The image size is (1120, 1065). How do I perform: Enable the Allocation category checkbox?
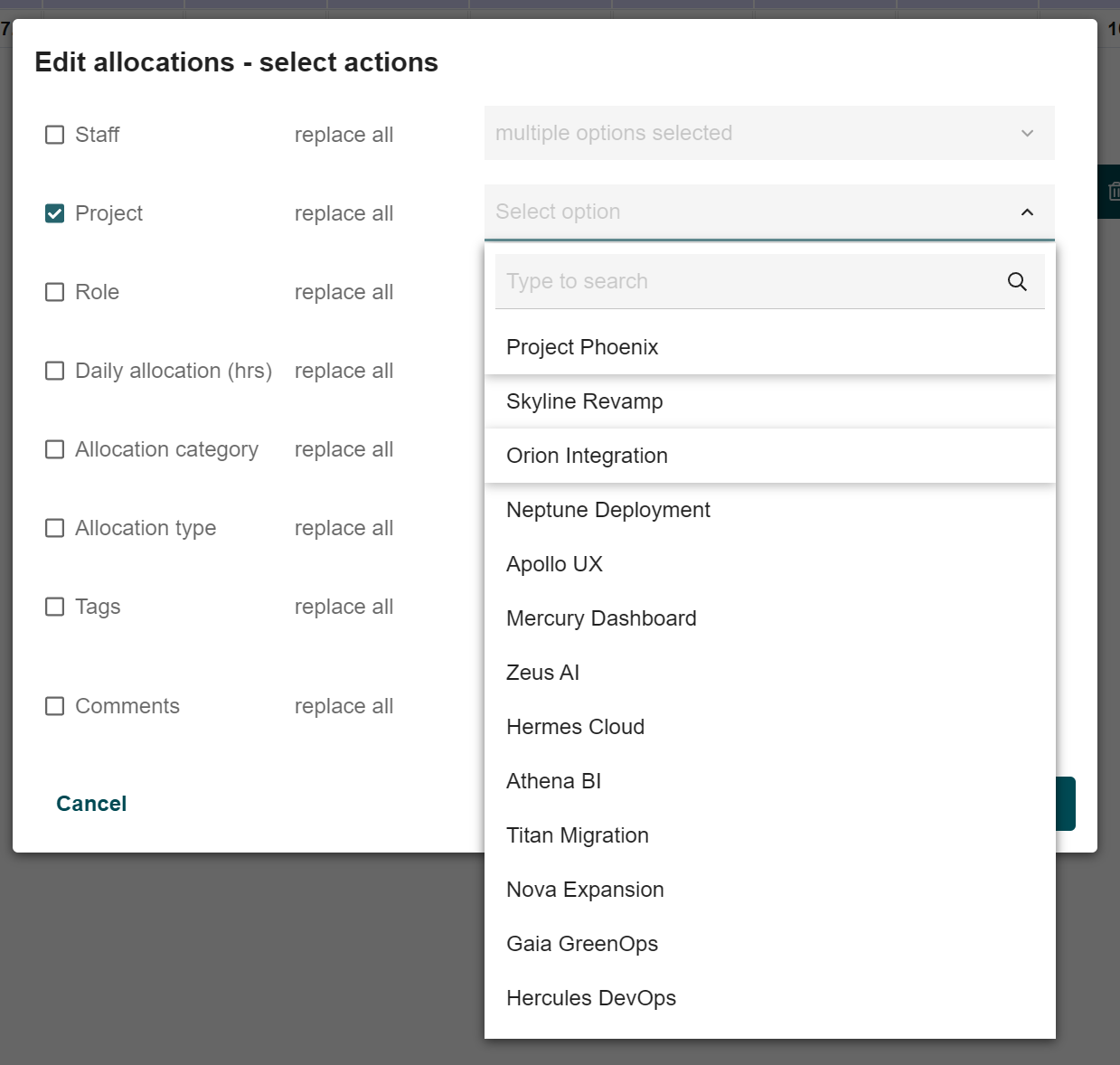55,449
